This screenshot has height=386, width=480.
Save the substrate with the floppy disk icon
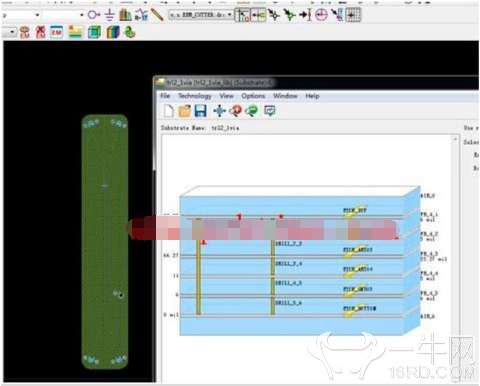[200, 111]
